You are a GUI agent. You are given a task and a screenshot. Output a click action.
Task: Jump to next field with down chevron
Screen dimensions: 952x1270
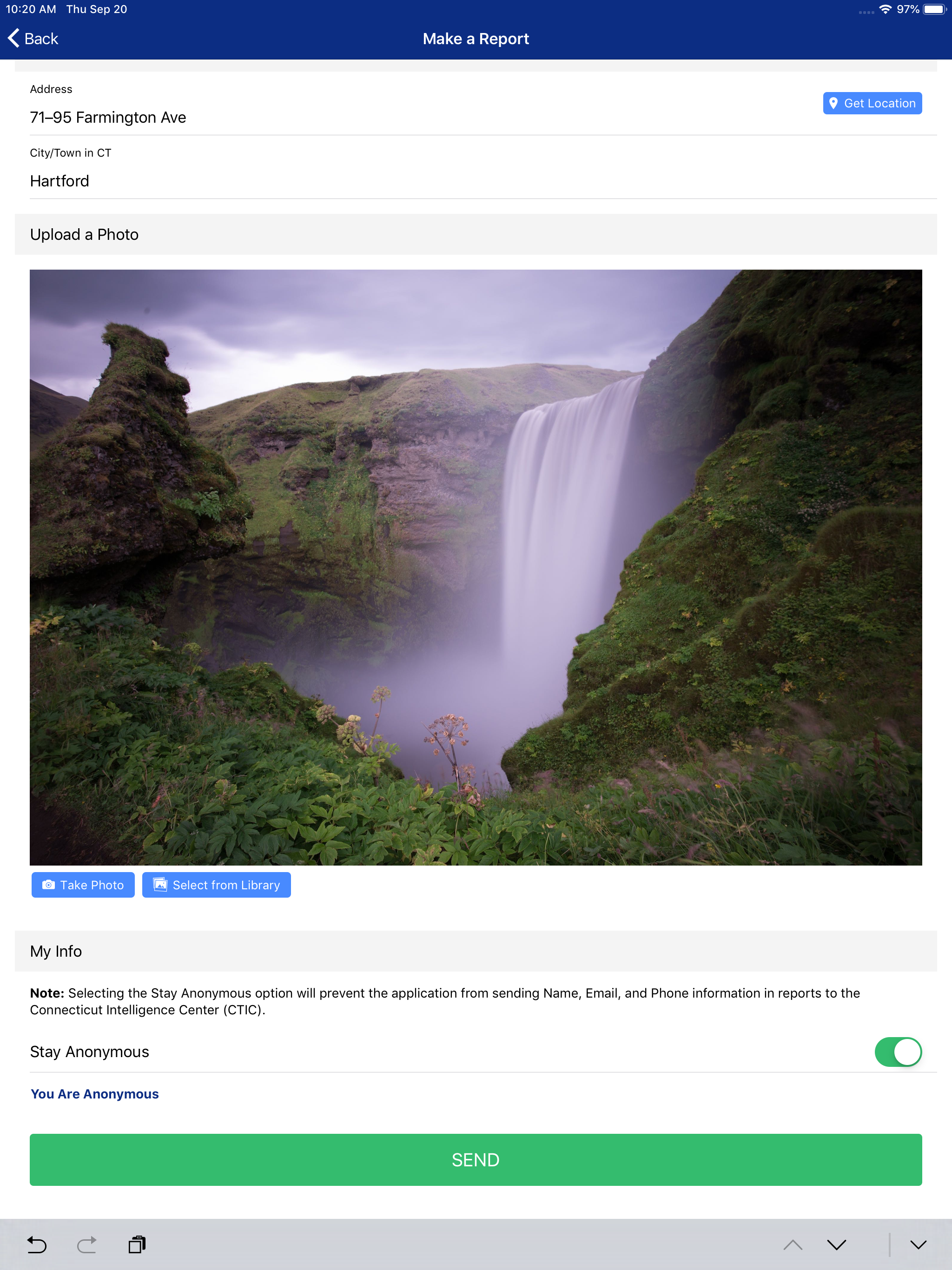point(837,1245)
